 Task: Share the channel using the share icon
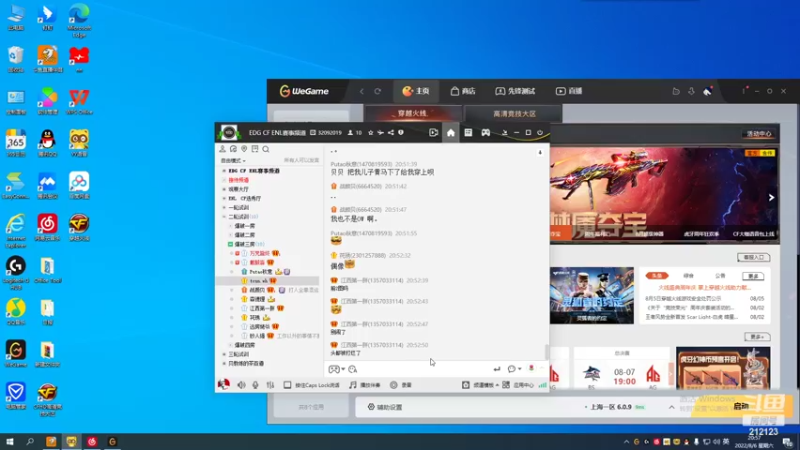point(390,133)
